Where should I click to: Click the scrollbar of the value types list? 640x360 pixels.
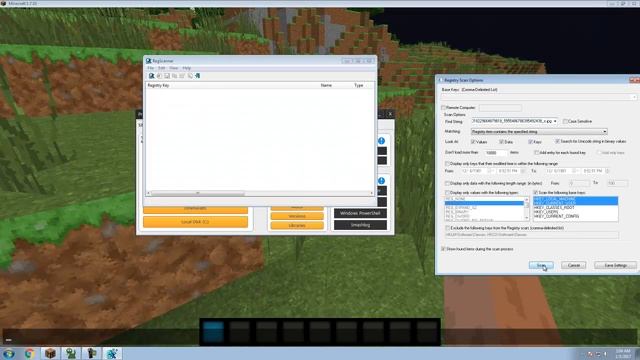(x=527, y=208)
